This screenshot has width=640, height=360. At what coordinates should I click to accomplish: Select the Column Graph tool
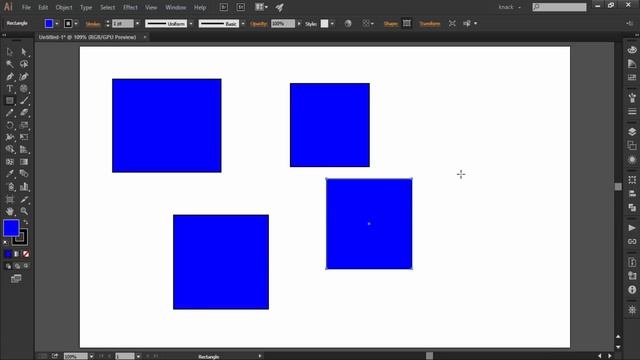coord(24,187)
